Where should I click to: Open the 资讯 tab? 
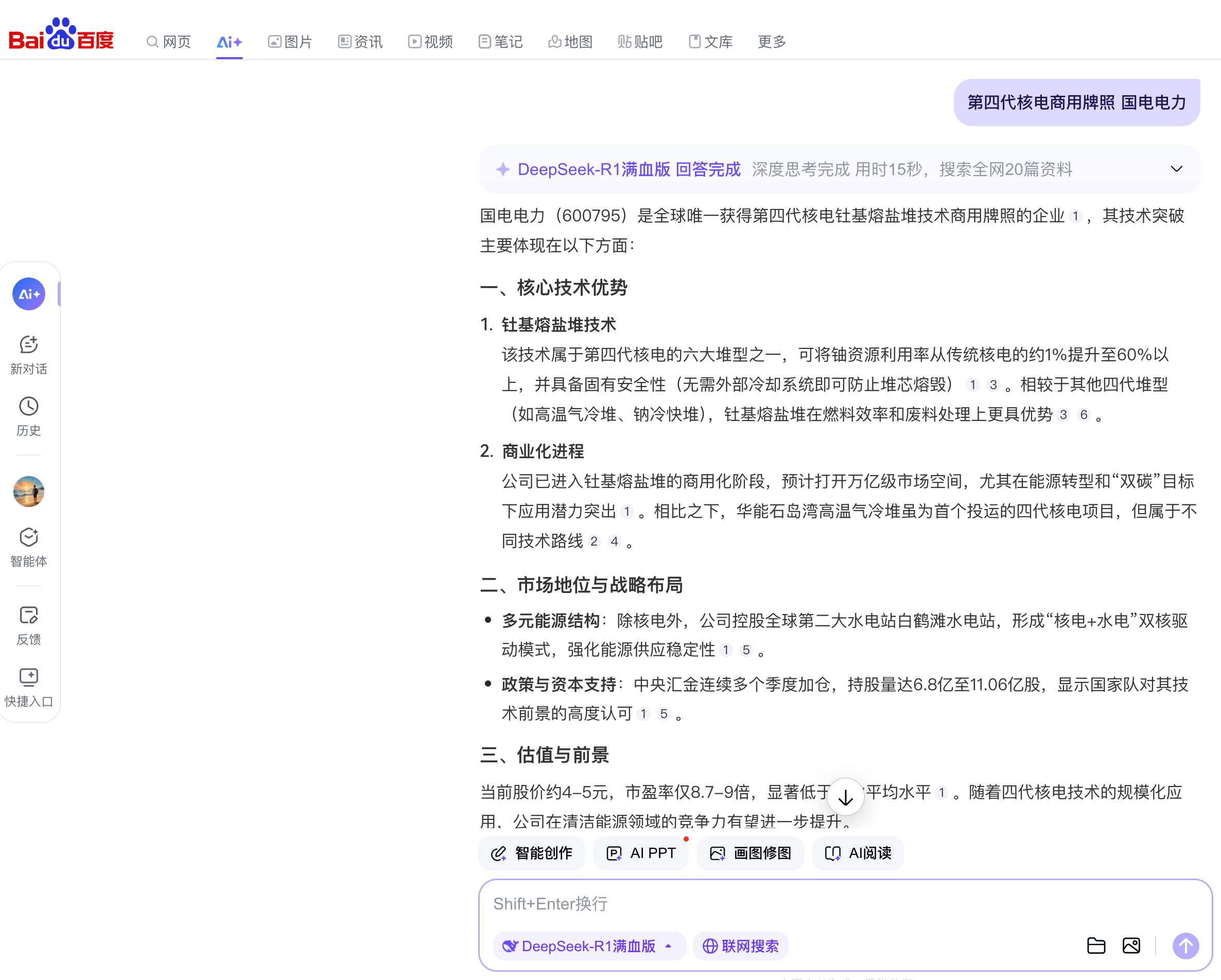(360, 42)
